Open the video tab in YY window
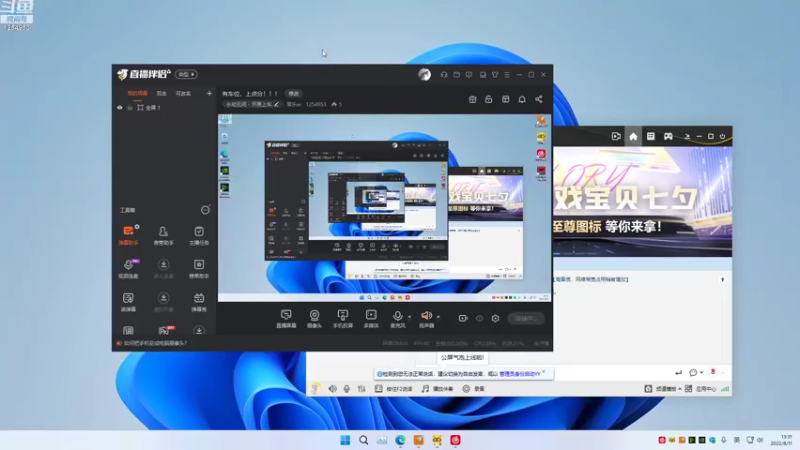The image size is (800, 450). (616, 137)
